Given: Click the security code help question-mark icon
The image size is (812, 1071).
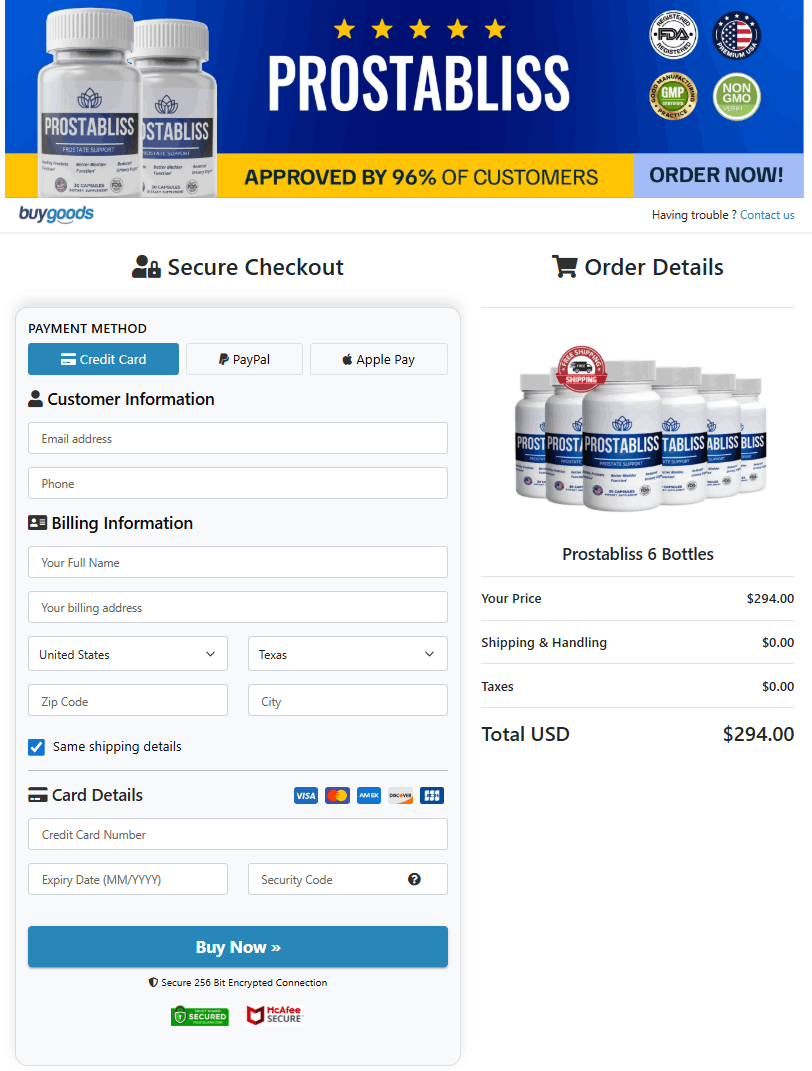Looking at the screenshot, I should point(414,880).
